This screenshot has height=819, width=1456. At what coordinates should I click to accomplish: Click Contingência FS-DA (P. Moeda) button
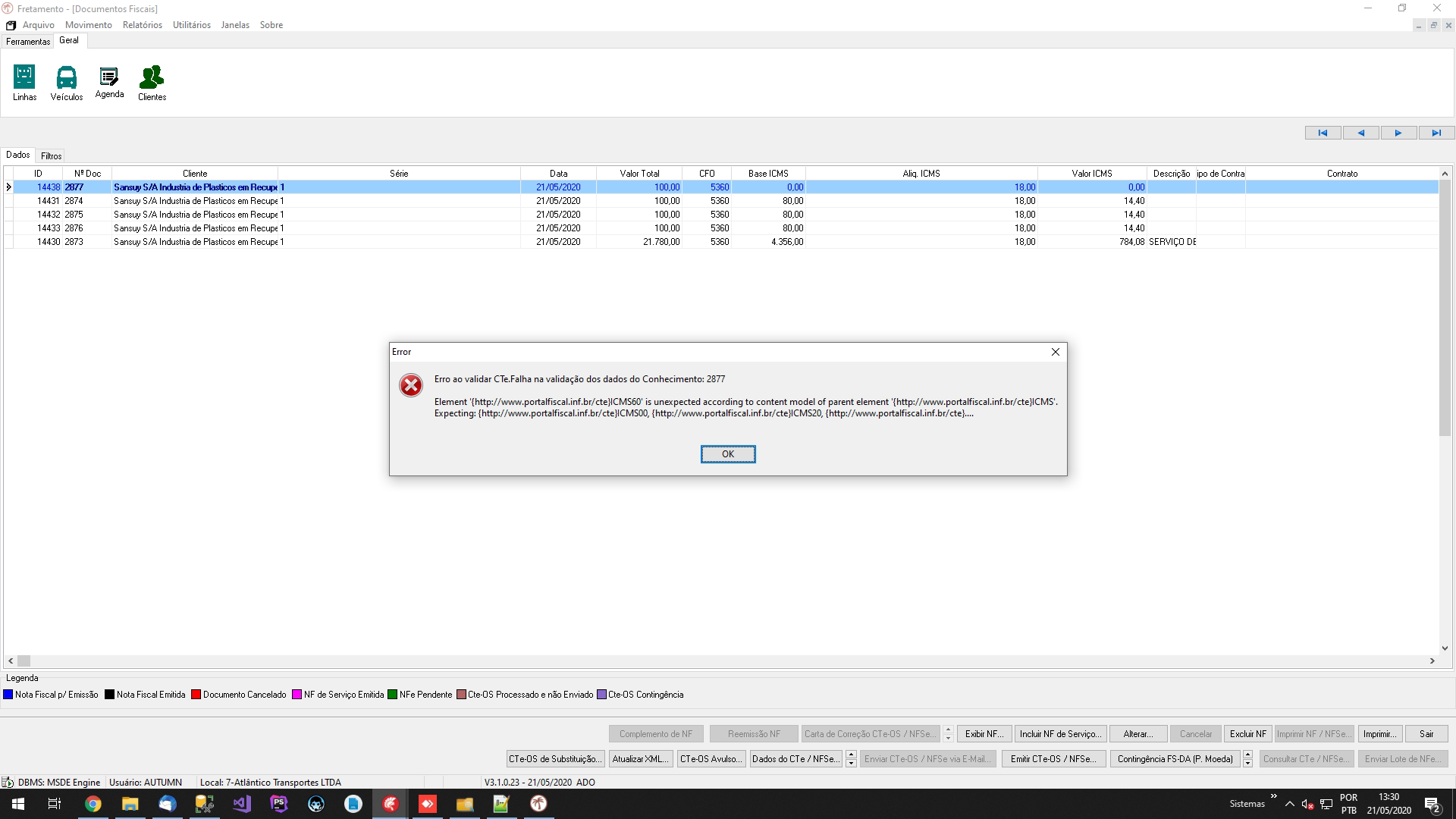(1175, 758)
